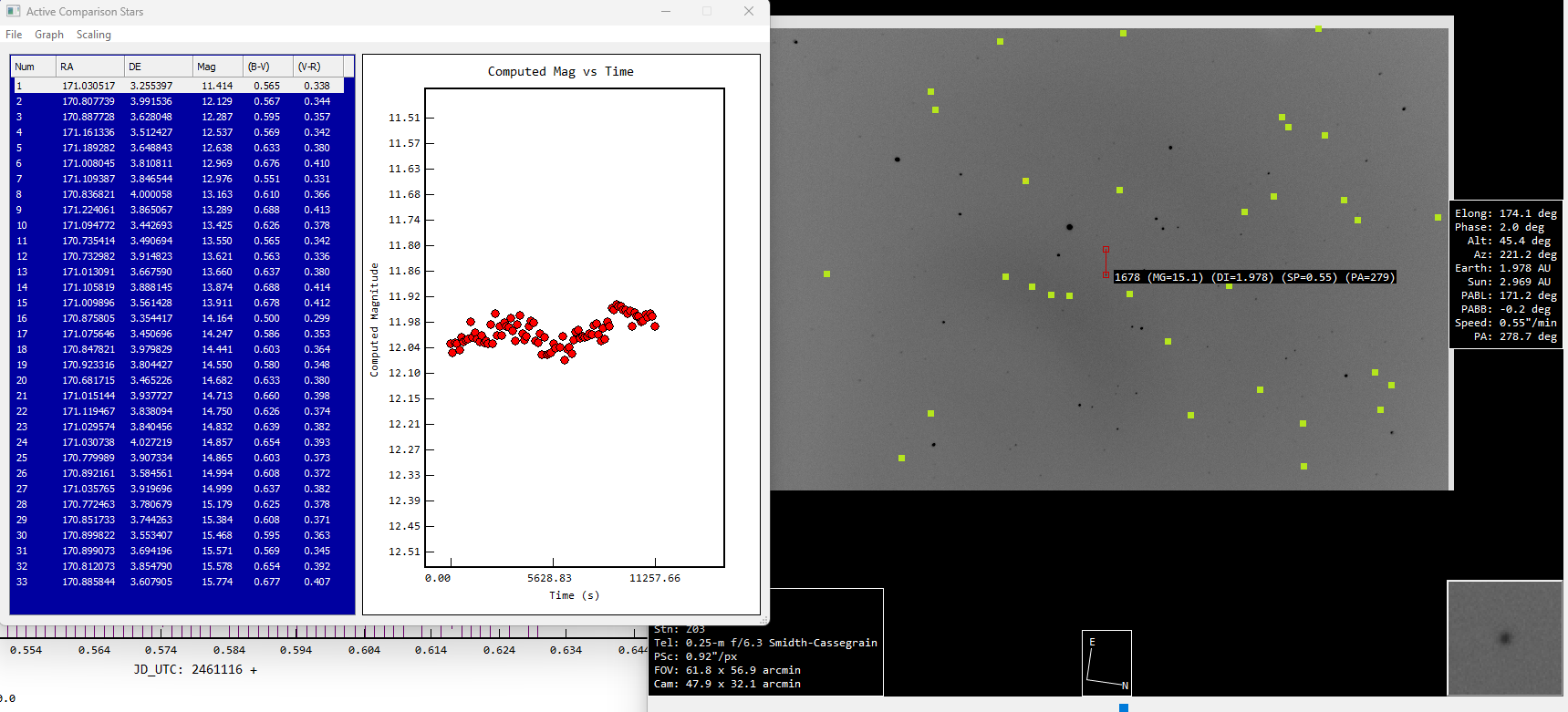Open the File menu
Screen dimensions: 1568x712
[14, 35]
